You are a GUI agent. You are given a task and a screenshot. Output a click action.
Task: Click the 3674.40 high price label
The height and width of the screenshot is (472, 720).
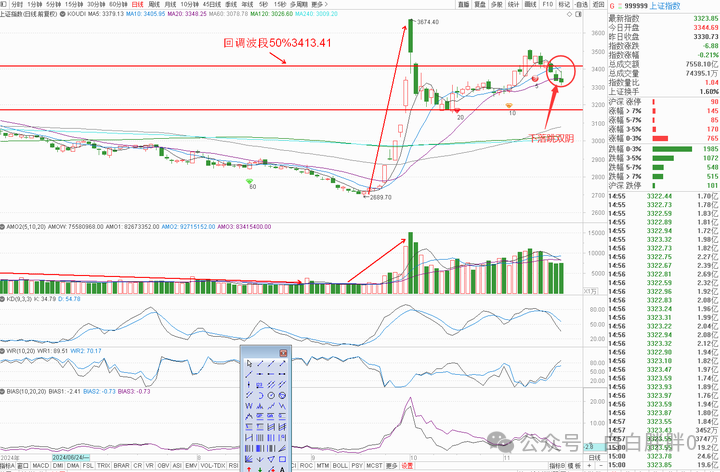tap(428, 22)
